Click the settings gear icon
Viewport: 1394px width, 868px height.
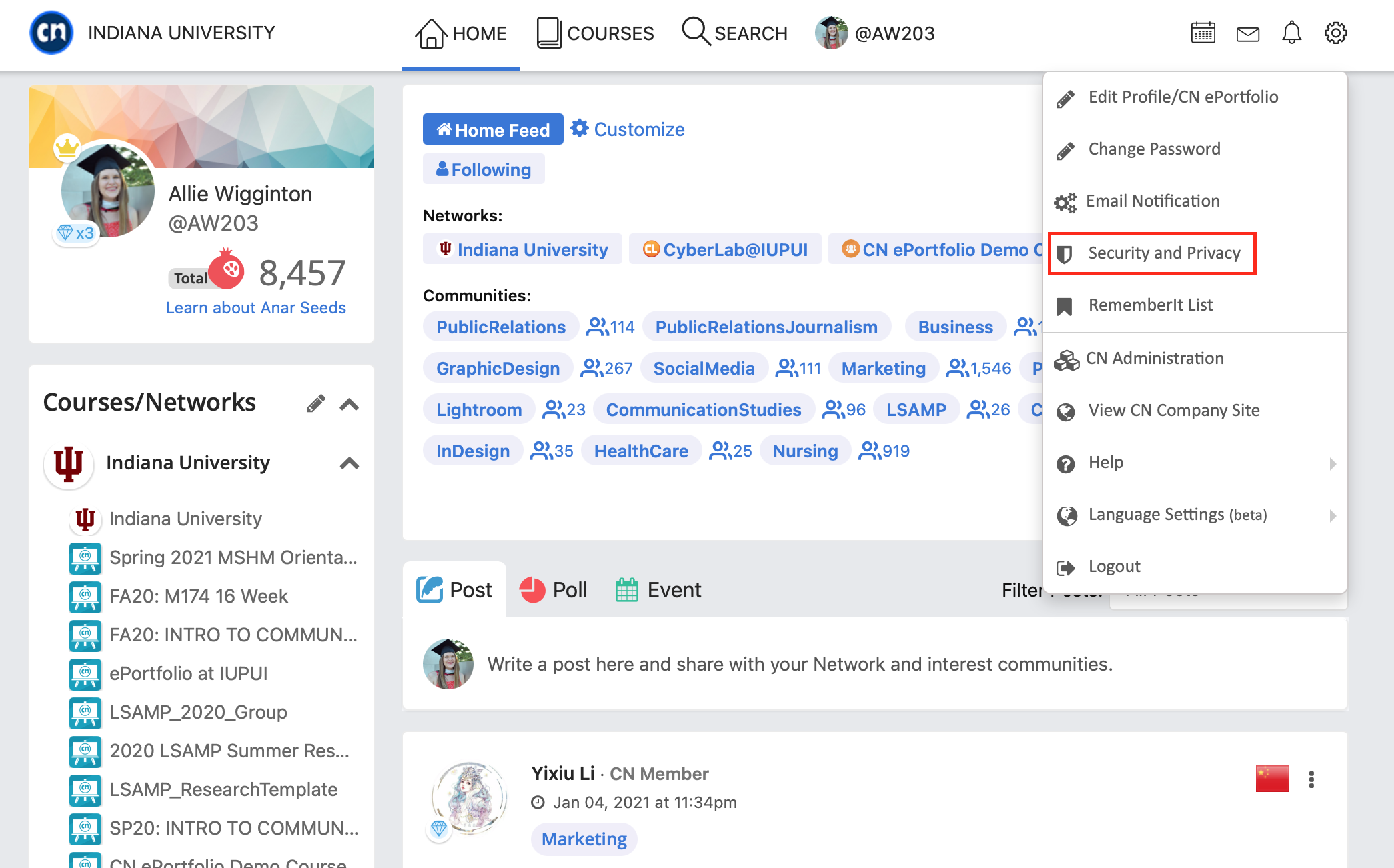(1335, 33)
